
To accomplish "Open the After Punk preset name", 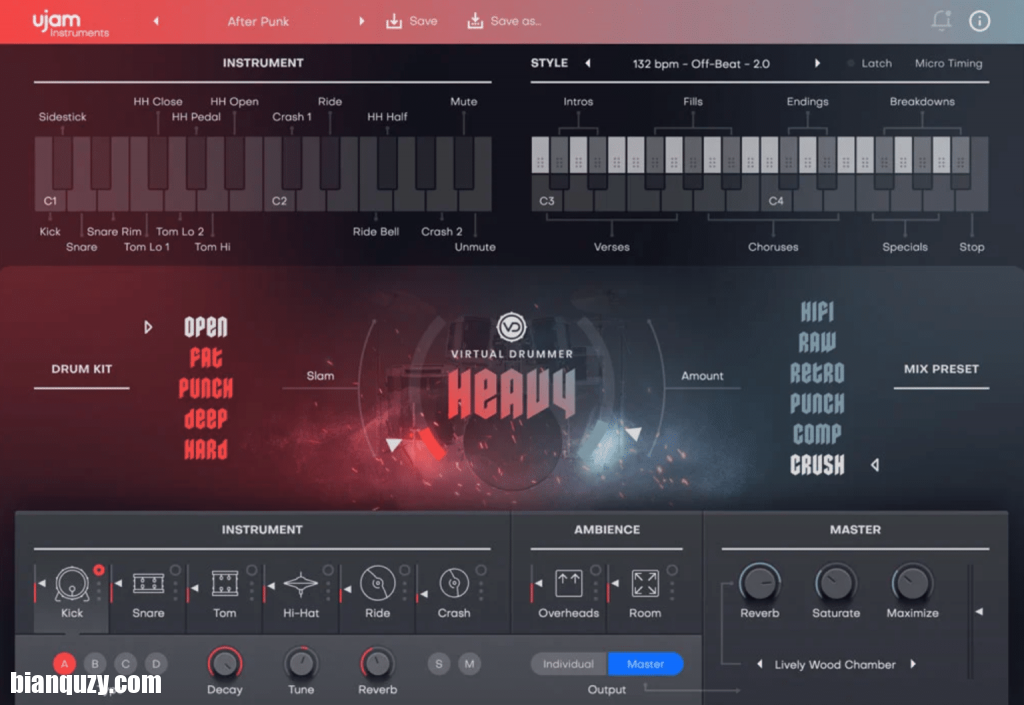I will (258, 22).
